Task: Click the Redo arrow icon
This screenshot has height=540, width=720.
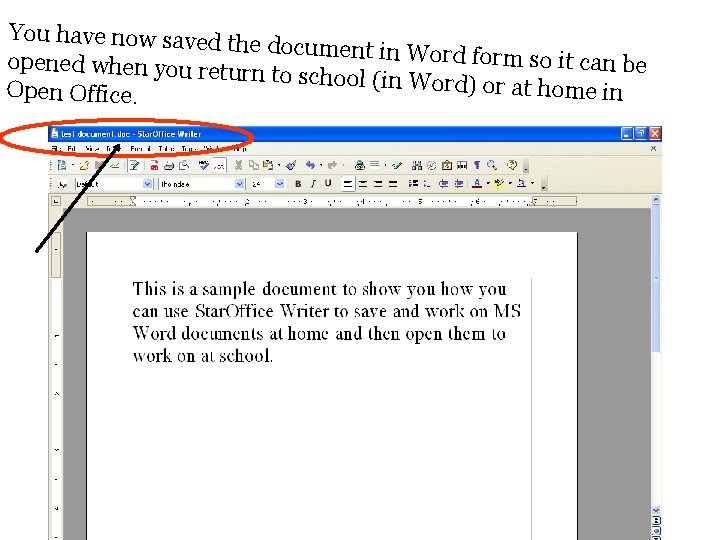Action: 332,165
